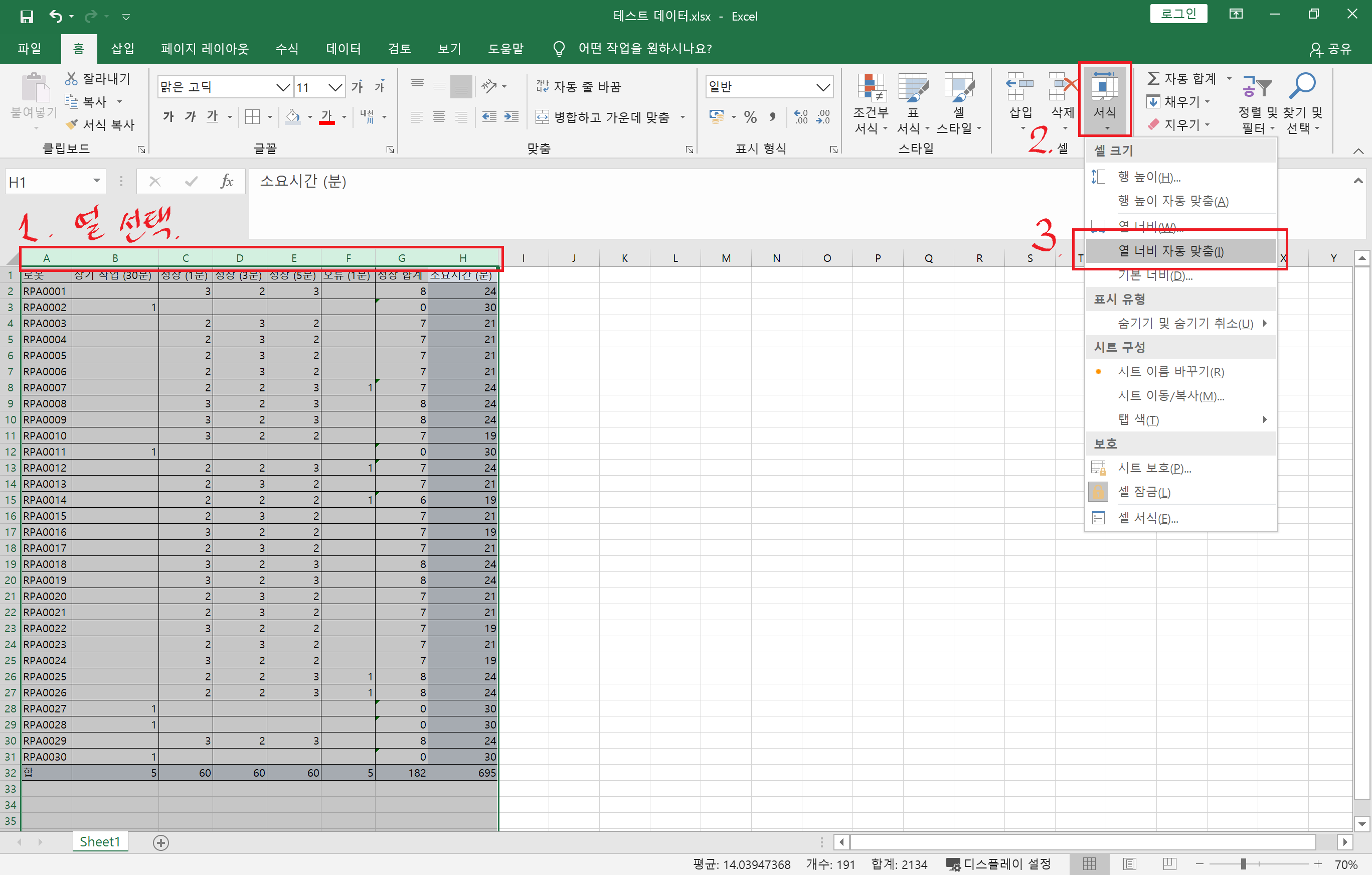Viewport: 1372px width, 875px height.
Task: Toggle Lock Cell (셀 잠금) option
Action: [1143, 492]
